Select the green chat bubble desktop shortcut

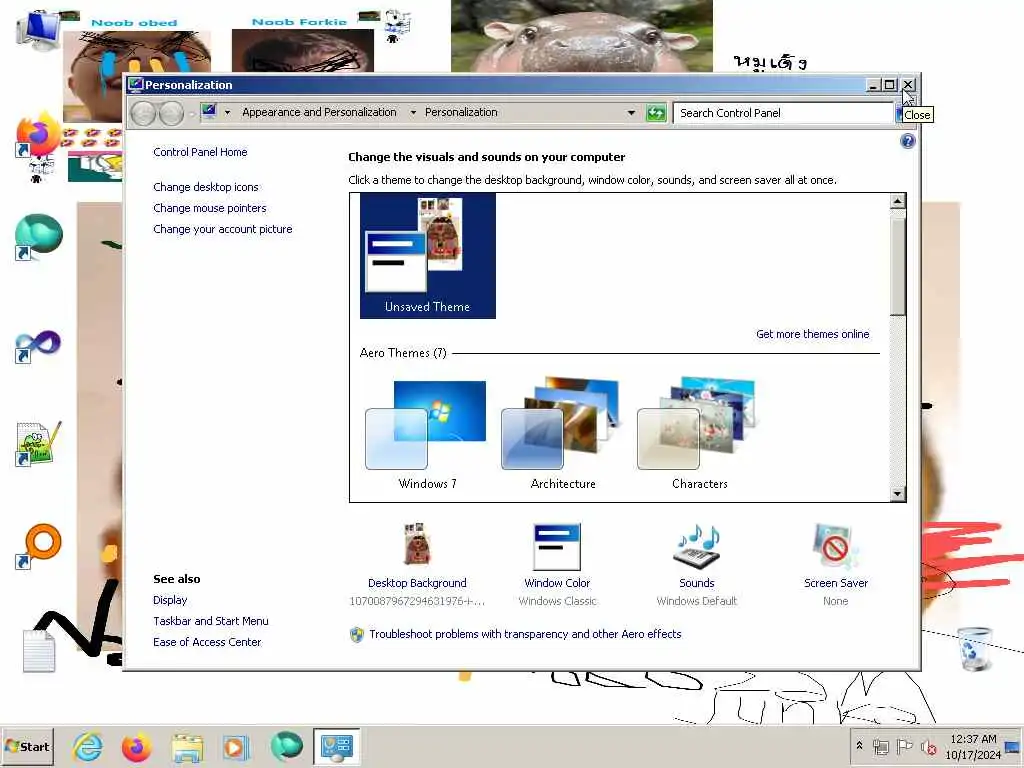point(38,236)
